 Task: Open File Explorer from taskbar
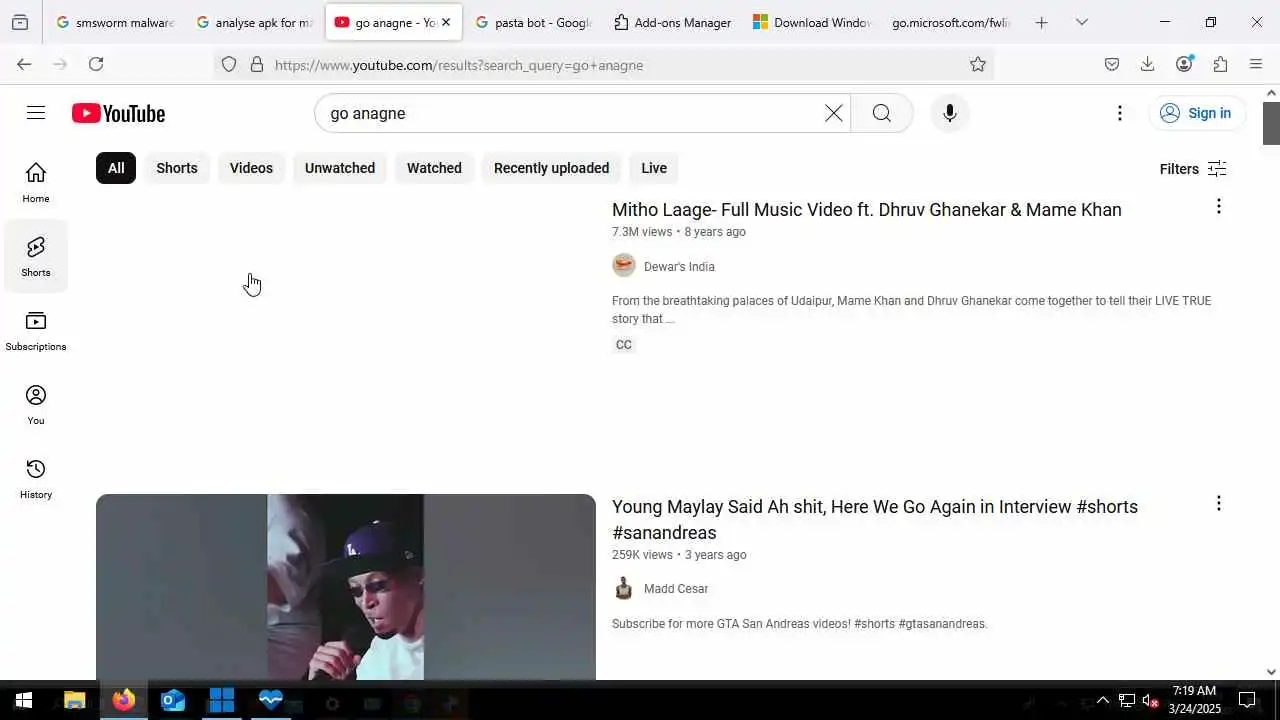coord(74,700)
